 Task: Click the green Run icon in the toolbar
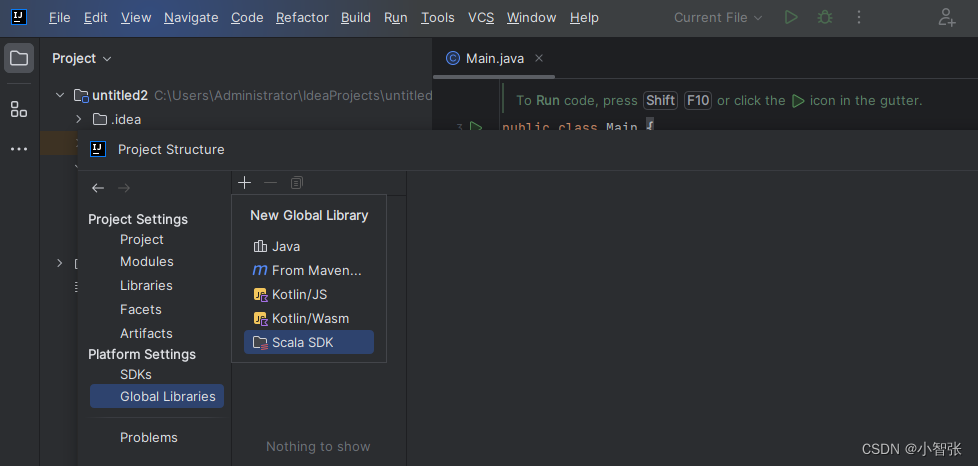click(791, 17)
